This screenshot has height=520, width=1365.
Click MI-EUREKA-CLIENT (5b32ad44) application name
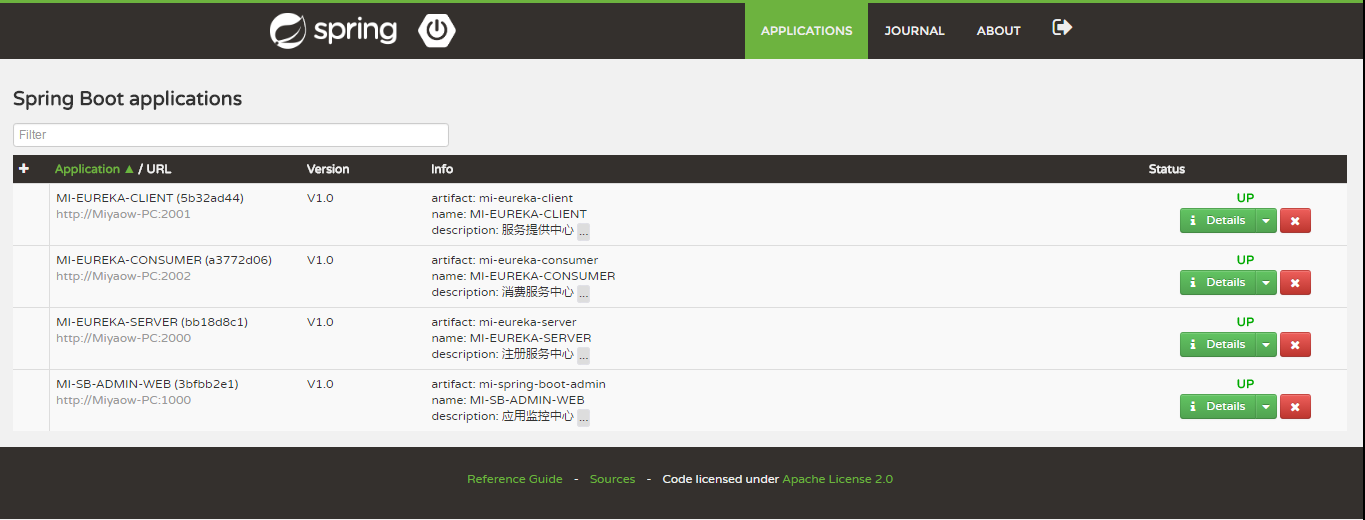click(x=150, y=198)
